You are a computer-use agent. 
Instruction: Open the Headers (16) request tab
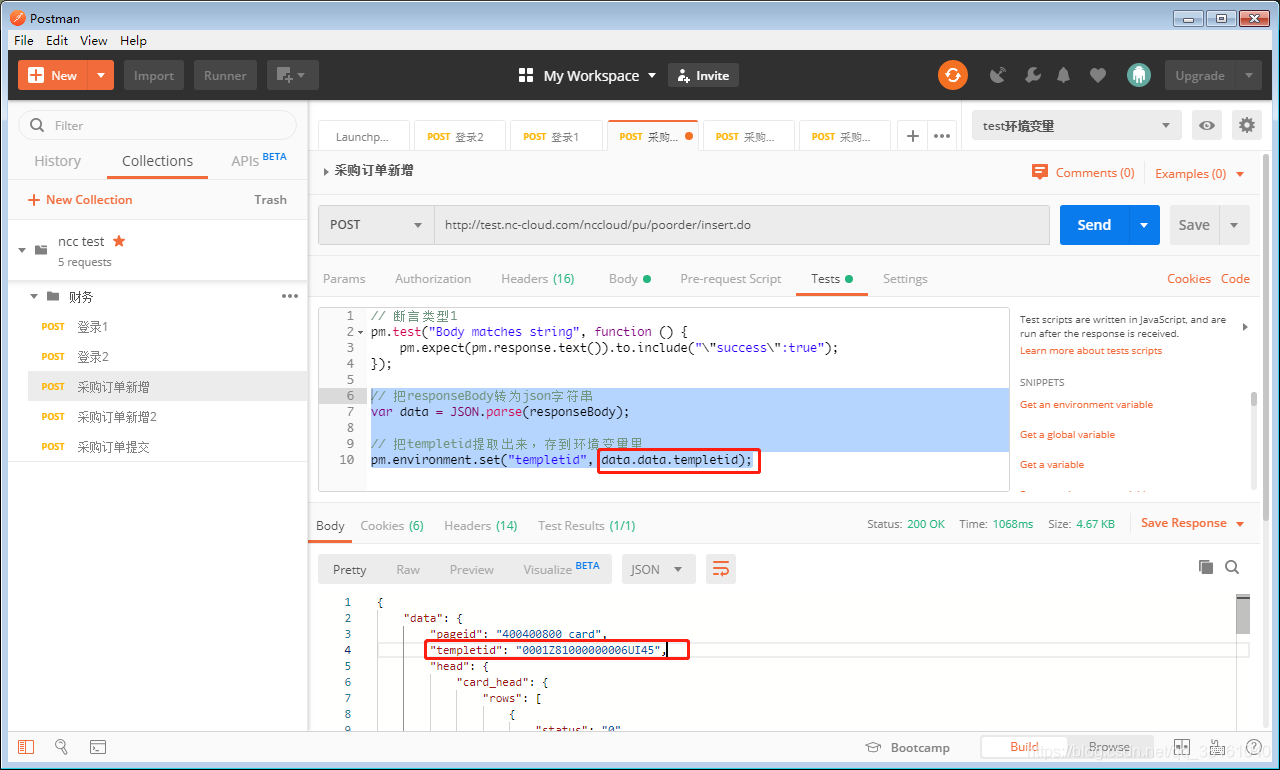pos(538,279)
